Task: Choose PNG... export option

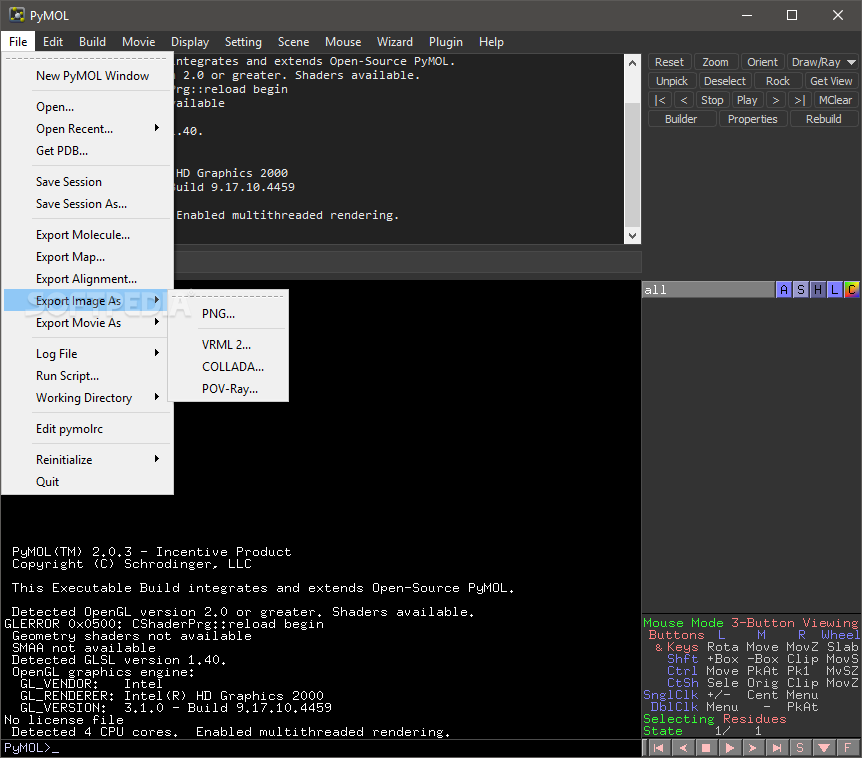Action: [228, 314]
